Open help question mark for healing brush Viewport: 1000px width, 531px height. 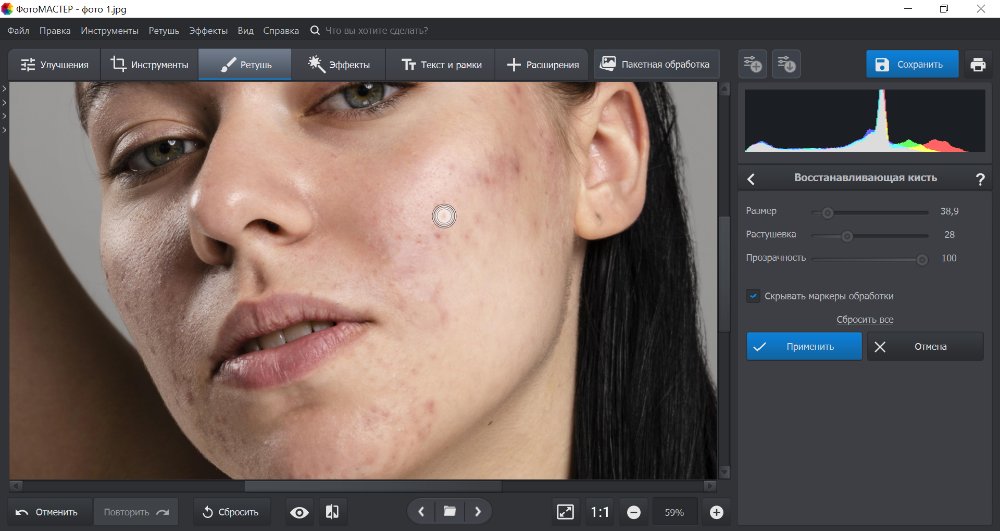pyautogui.click(x=980, y=179)
